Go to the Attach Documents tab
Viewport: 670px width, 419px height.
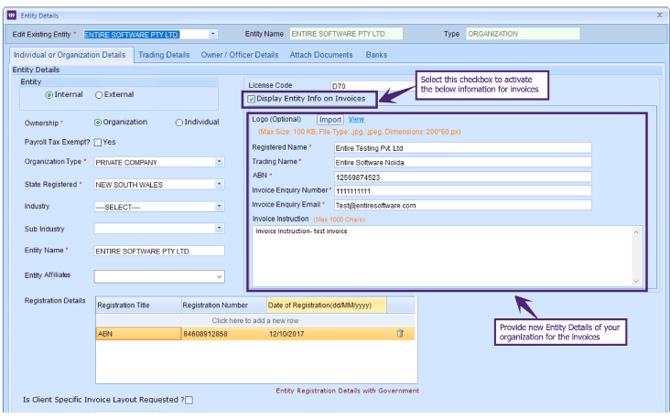click(321, 54)
